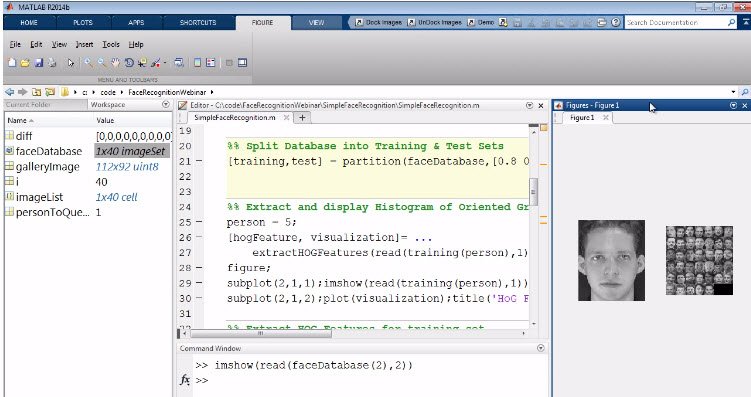Click the single face image in Figure 1
Viewport: 751px width, 397px height.
pos(611,261)
